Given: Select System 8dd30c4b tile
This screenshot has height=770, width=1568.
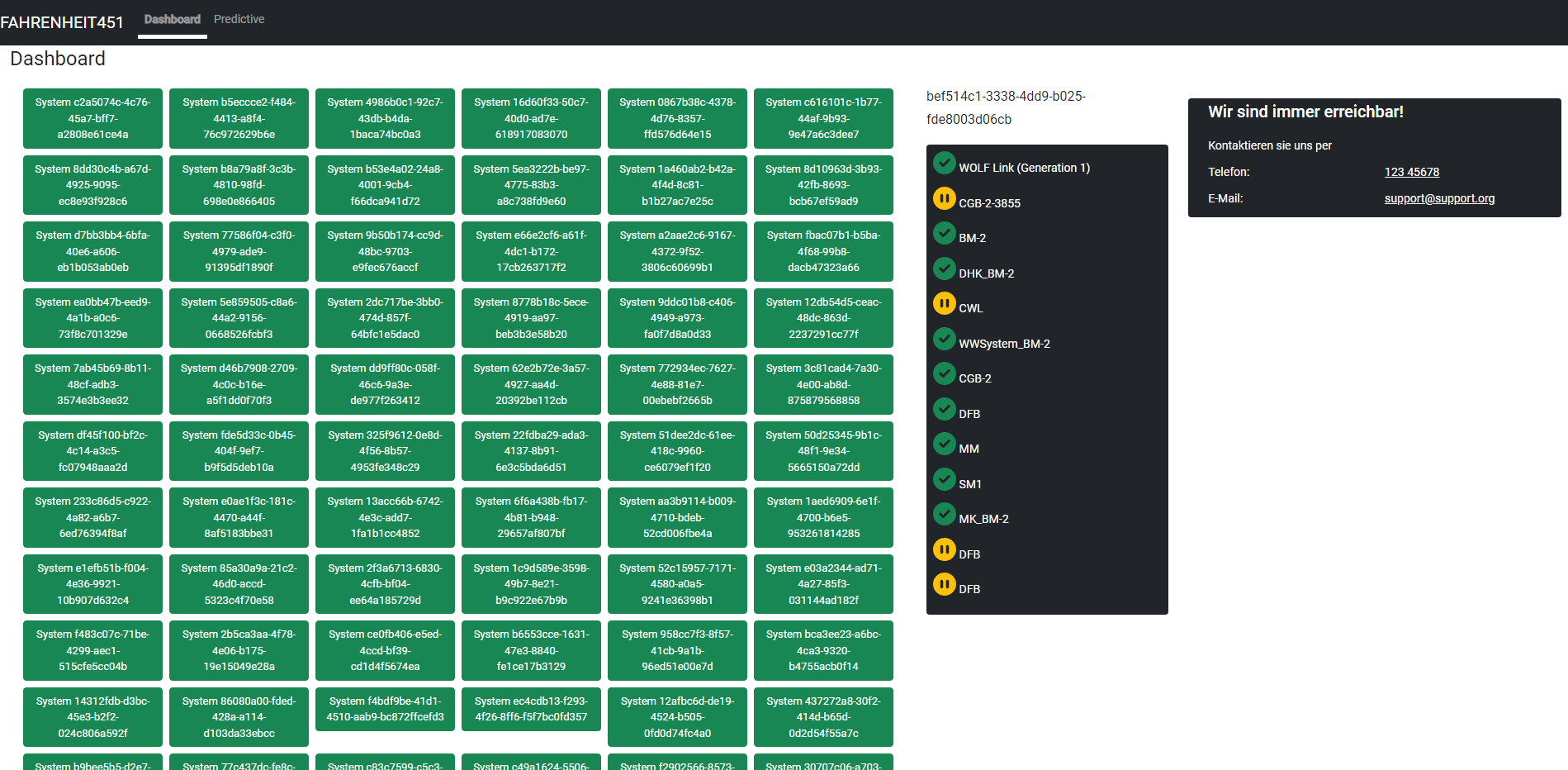Looking at the screenshot, I should (x=93, y=185).
